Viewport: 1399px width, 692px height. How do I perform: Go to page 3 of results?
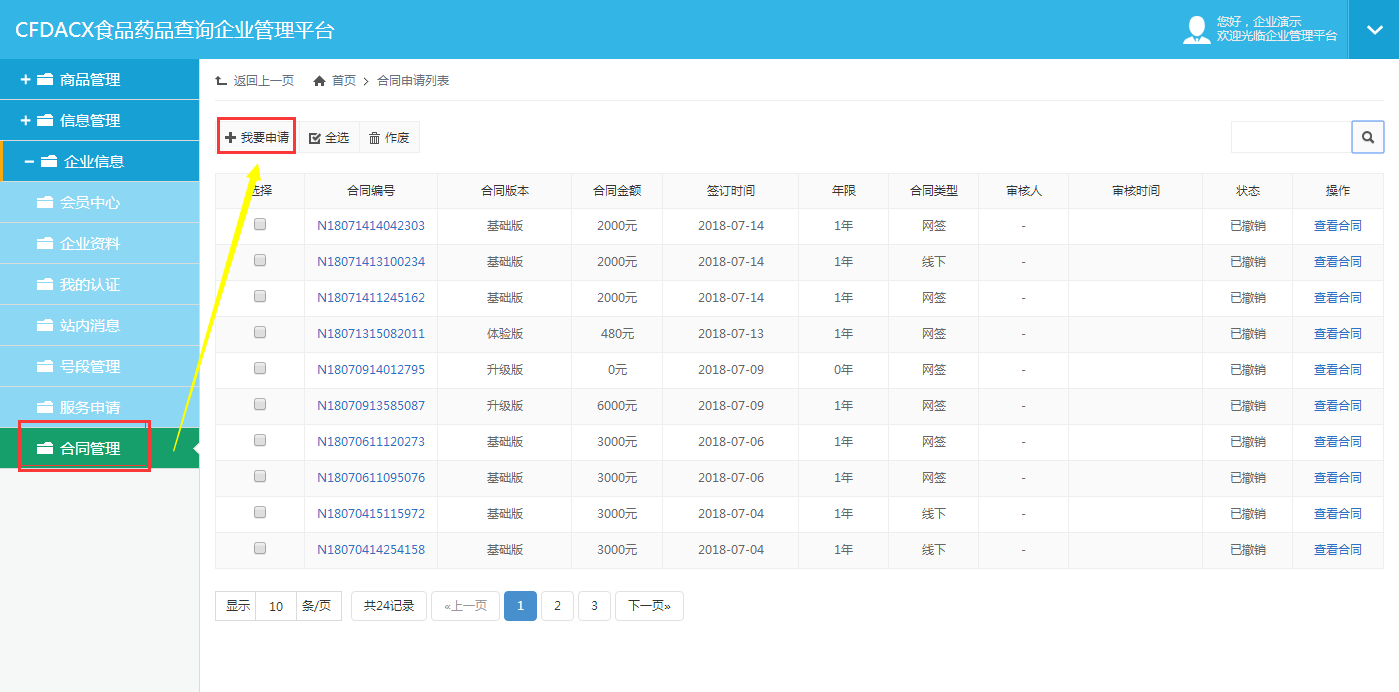coord(594,606)
